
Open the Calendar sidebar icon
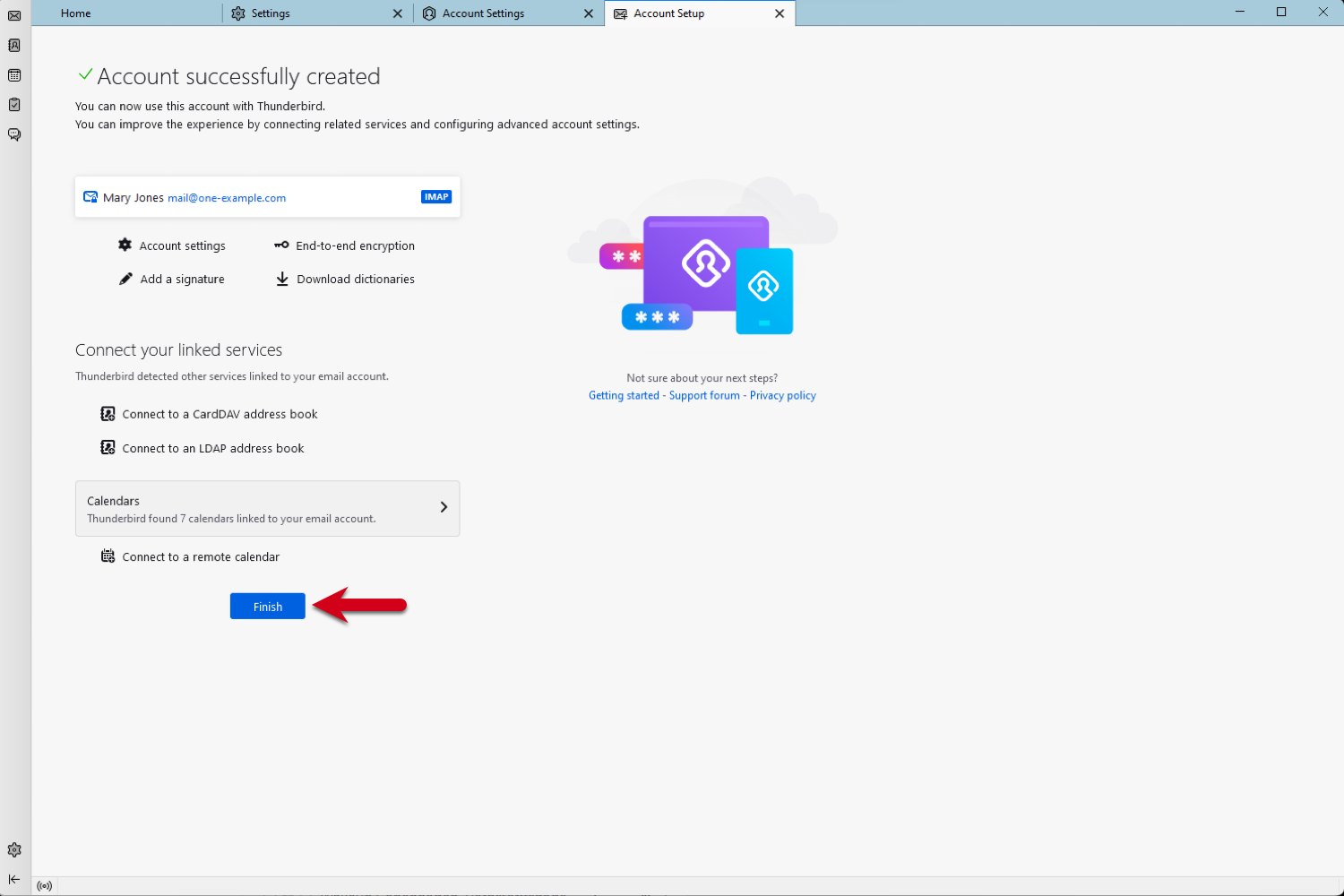coord(14,75)
